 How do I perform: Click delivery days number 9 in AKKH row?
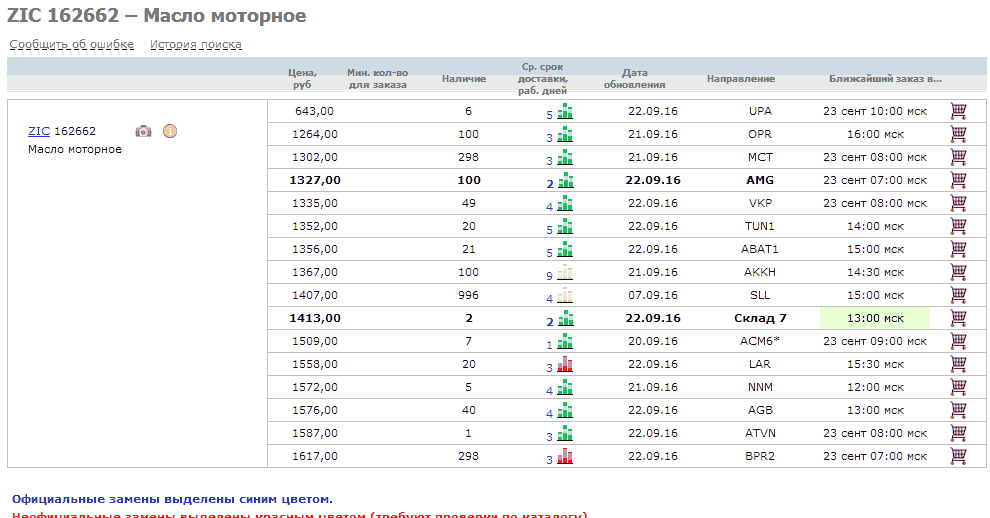point(549,275)
